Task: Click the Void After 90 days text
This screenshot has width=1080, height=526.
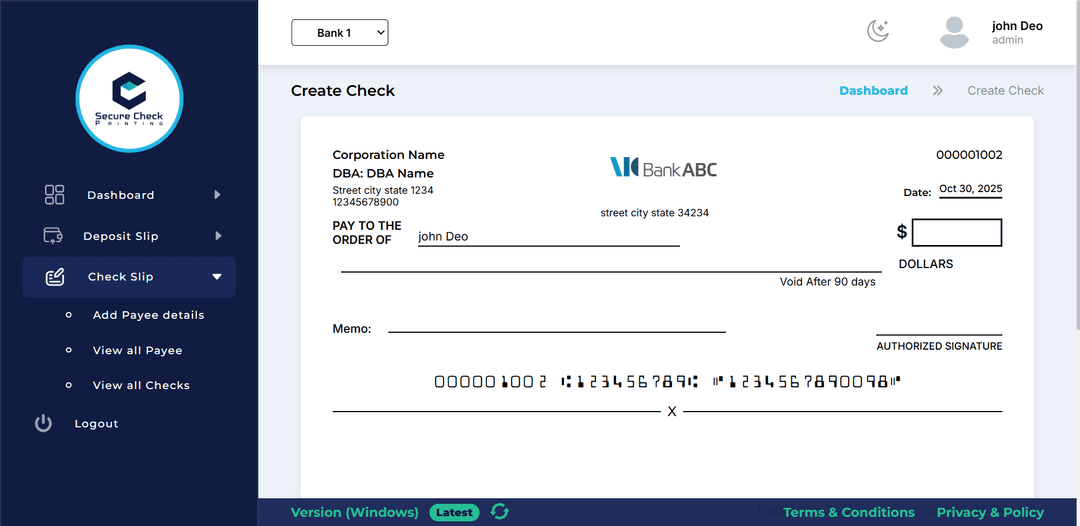Action: pyautogui.click(x=827, y=282)
